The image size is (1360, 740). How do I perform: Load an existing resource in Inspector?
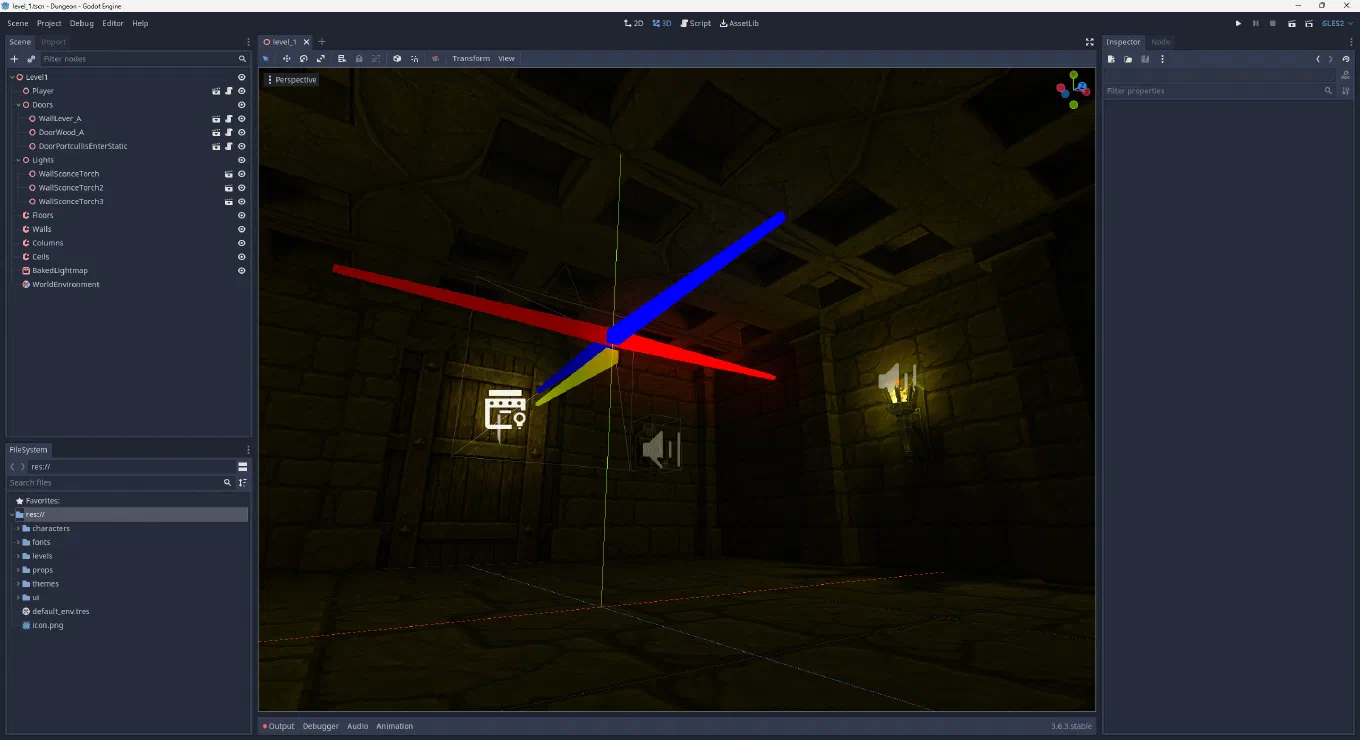1128,59
